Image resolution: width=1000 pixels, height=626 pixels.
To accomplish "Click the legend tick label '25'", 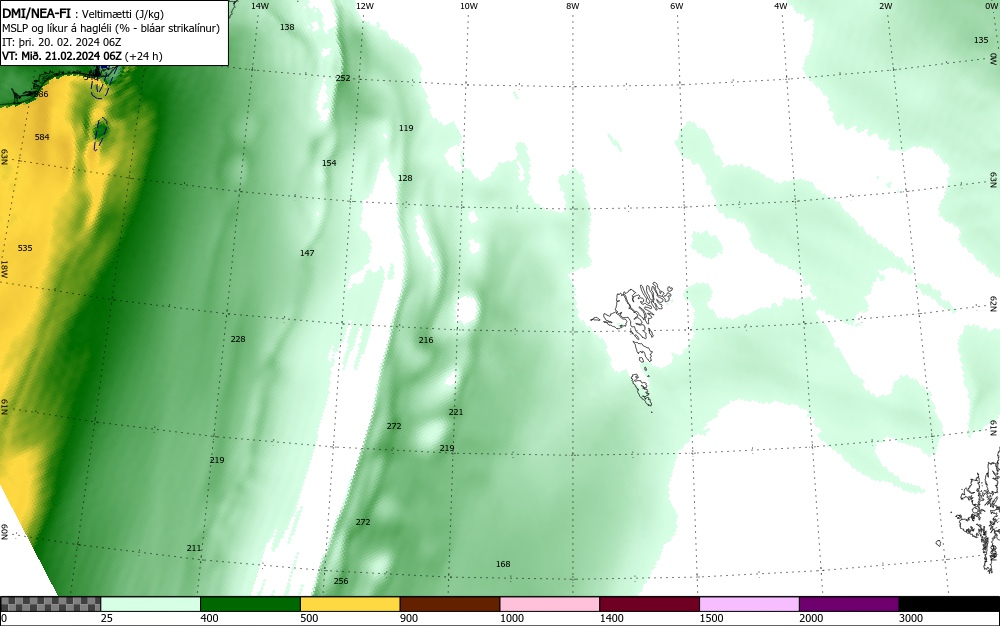I will point(107,618).
